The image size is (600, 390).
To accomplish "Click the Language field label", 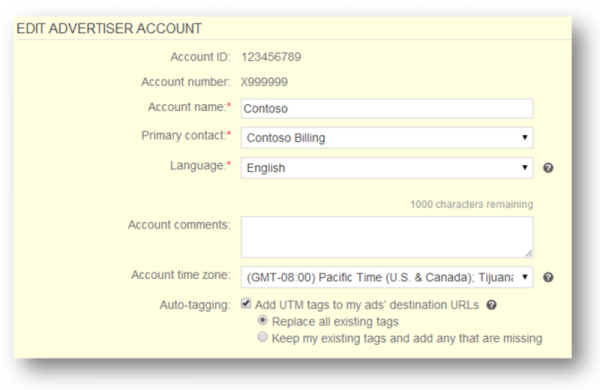I will (201, 166).
